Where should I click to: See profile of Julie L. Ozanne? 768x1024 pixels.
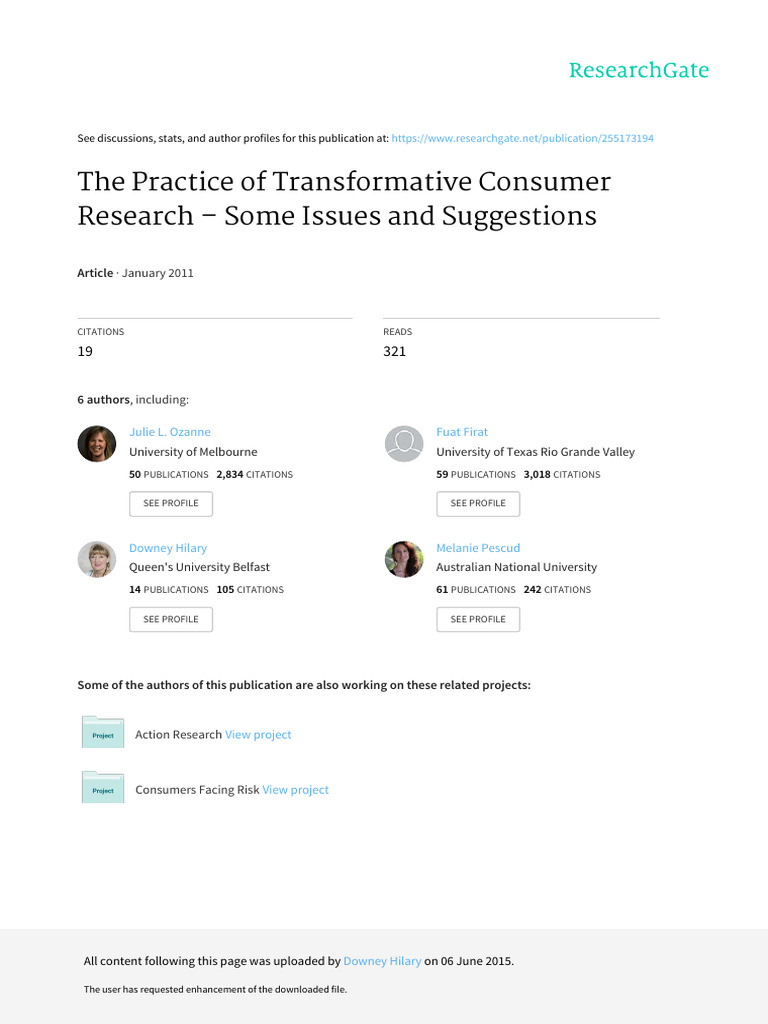171,504
